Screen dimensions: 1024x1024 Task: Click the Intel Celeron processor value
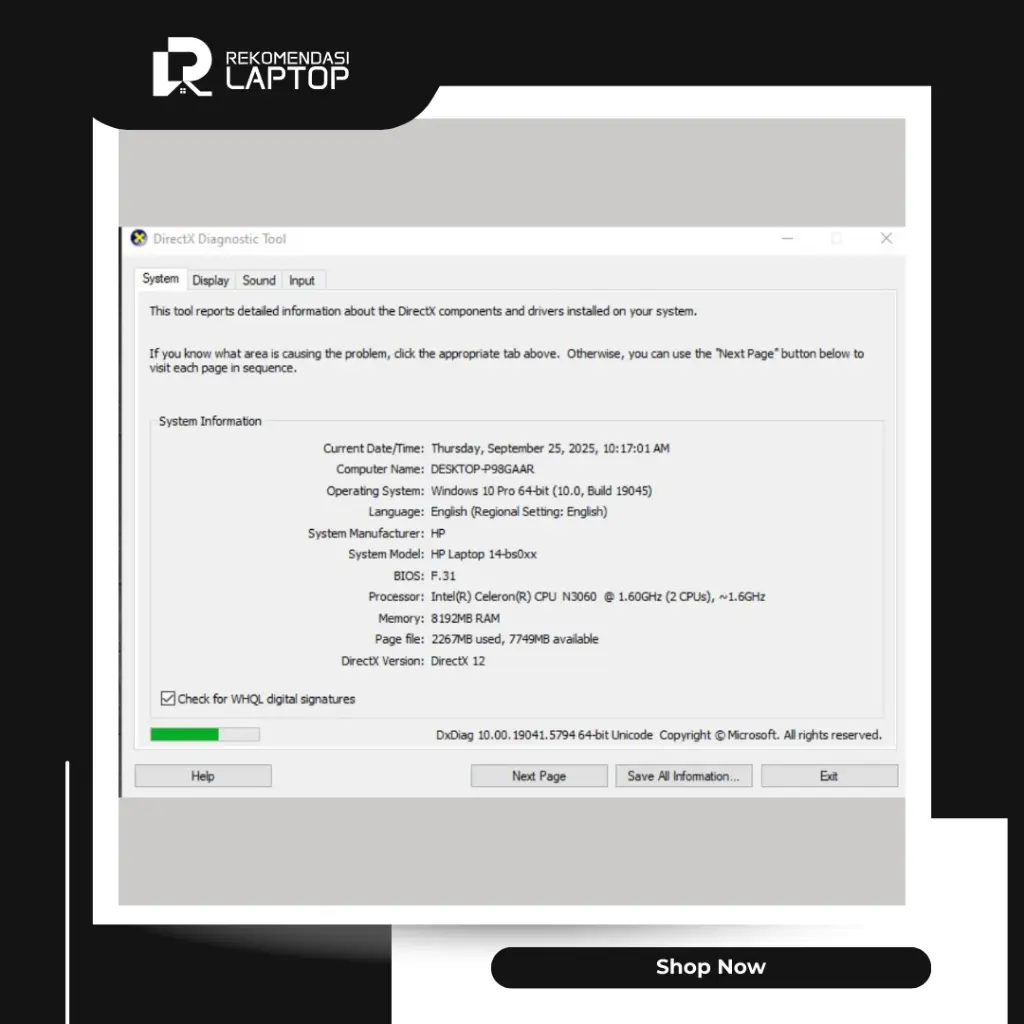click(597, 597)
